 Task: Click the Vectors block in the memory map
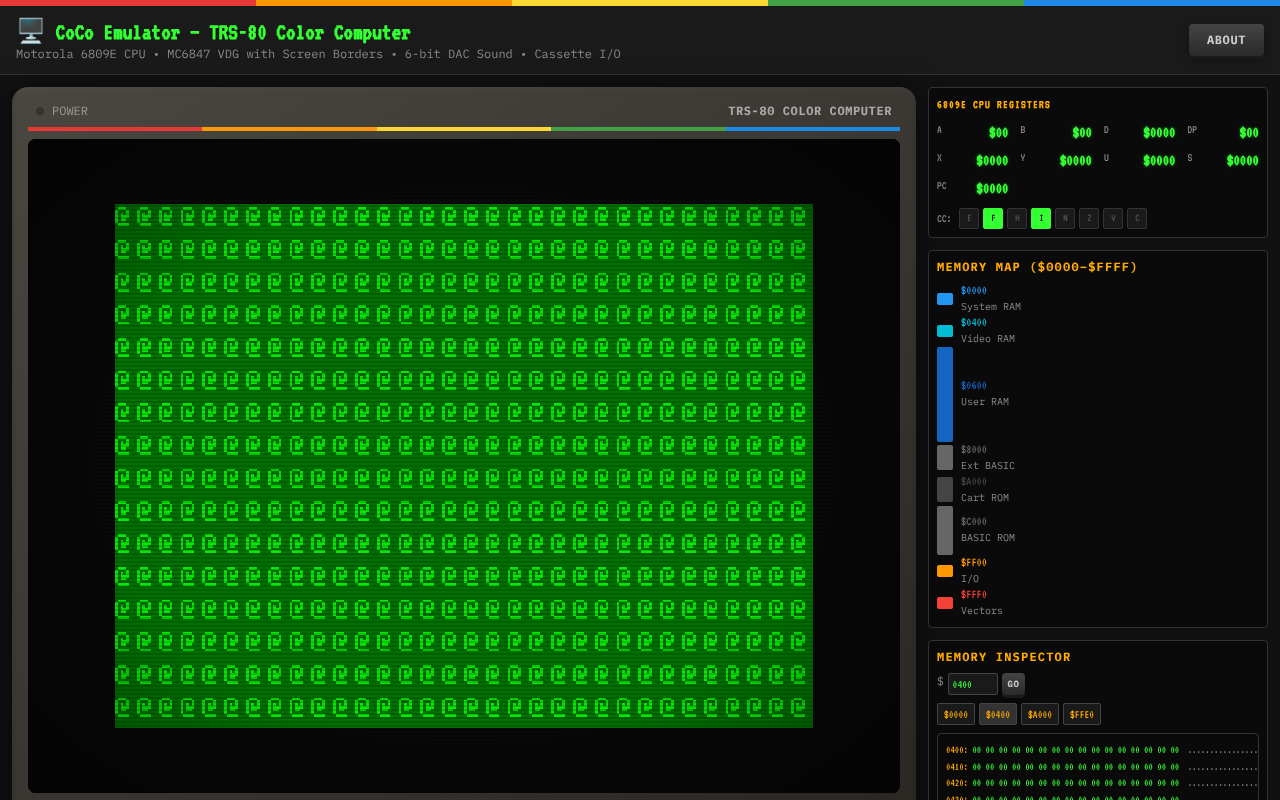(x=944, y=602)
